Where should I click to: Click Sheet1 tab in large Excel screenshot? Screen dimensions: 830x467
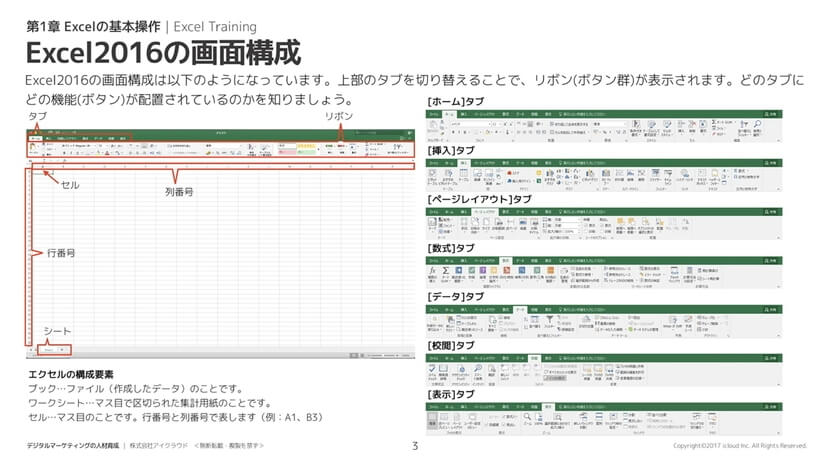[x=48, y=349]
